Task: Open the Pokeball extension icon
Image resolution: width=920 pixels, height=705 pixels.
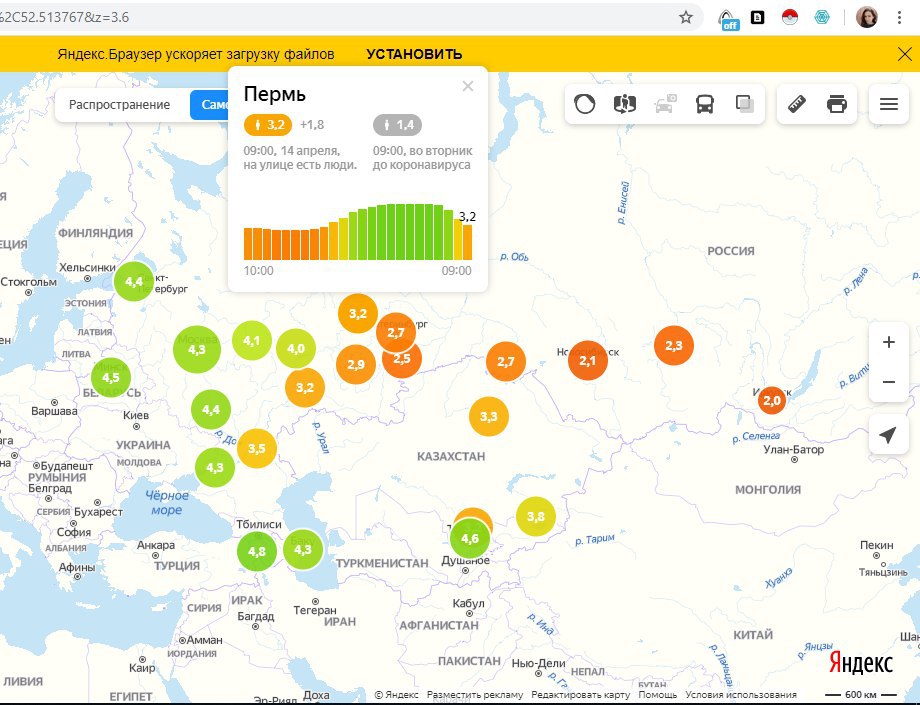Action: tap(790, 17)
